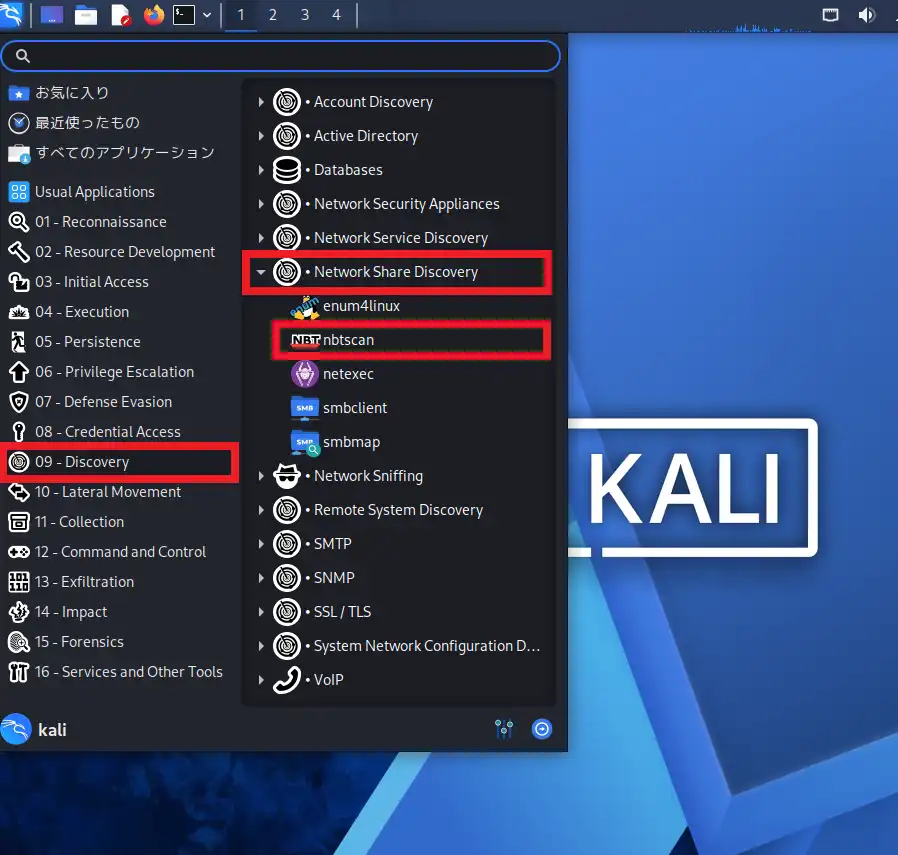This screenshot has width=898, height=855.
Task: Open the terminal emulator panel icon
Action: [184, 15]
